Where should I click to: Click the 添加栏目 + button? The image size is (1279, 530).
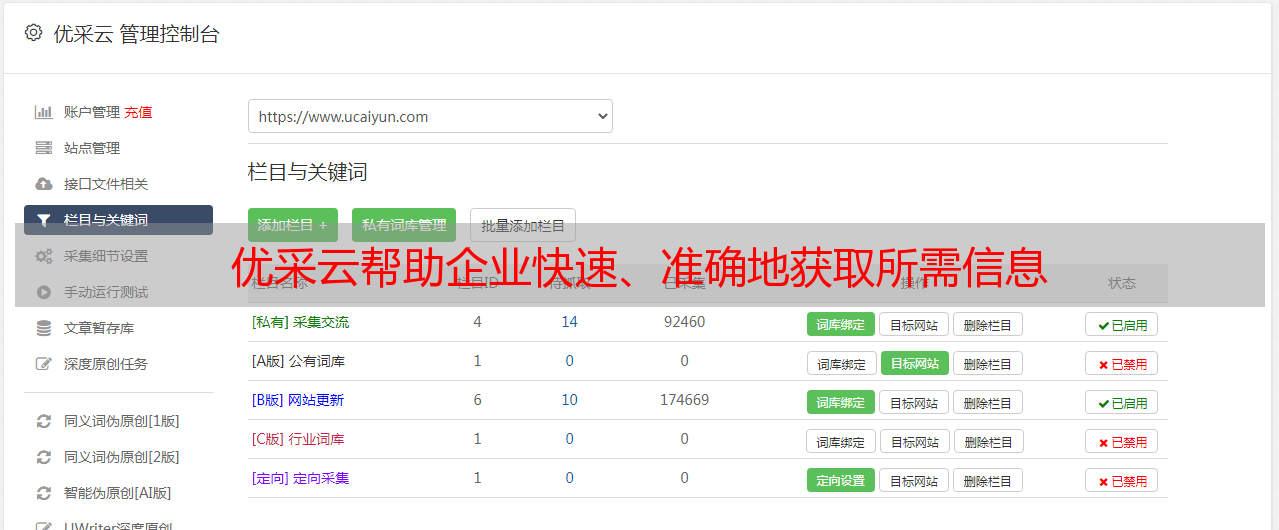[293, 225]
